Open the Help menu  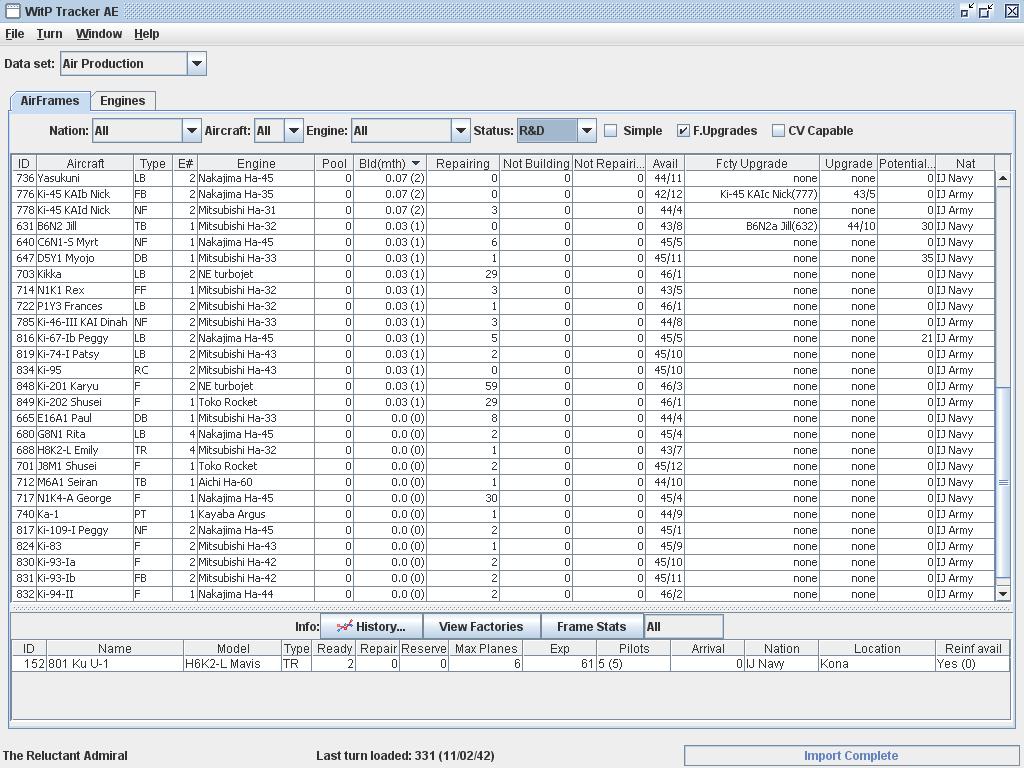[x=146, y=34]
